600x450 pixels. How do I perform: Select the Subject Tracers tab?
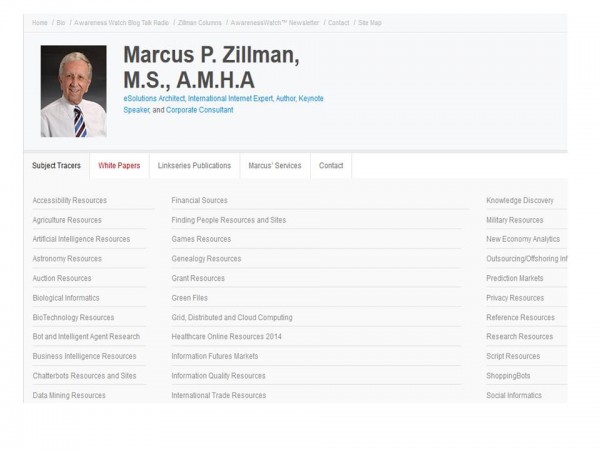pos(56,165)
